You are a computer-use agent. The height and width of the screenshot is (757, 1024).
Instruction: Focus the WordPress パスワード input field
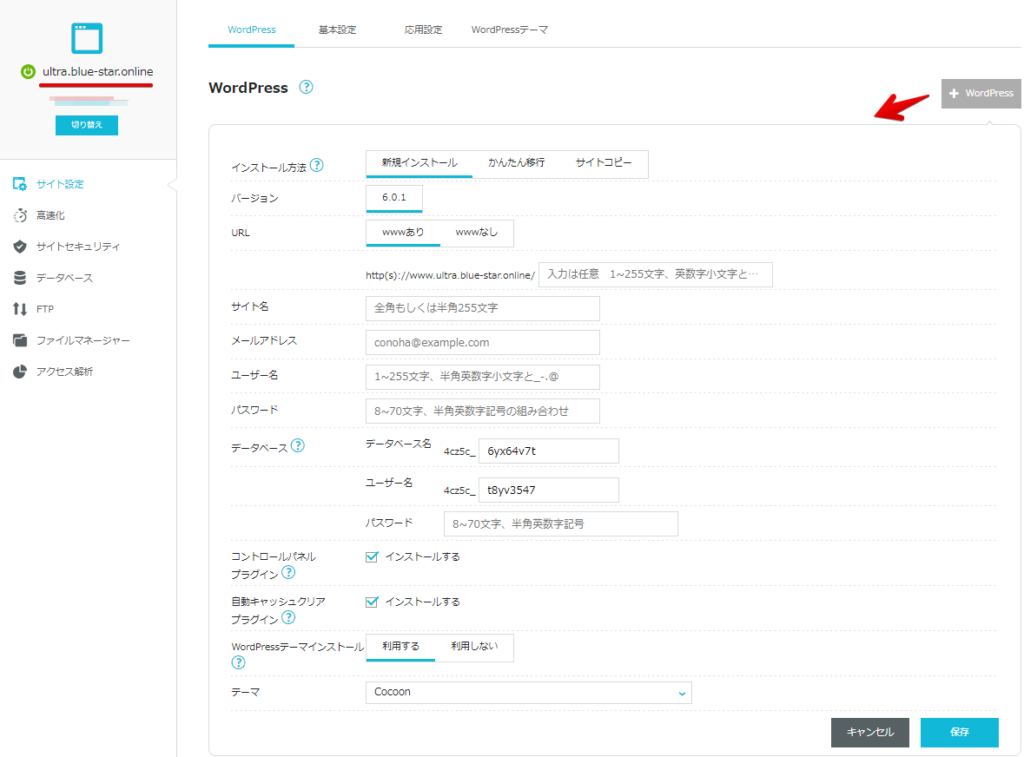(483, 411)
